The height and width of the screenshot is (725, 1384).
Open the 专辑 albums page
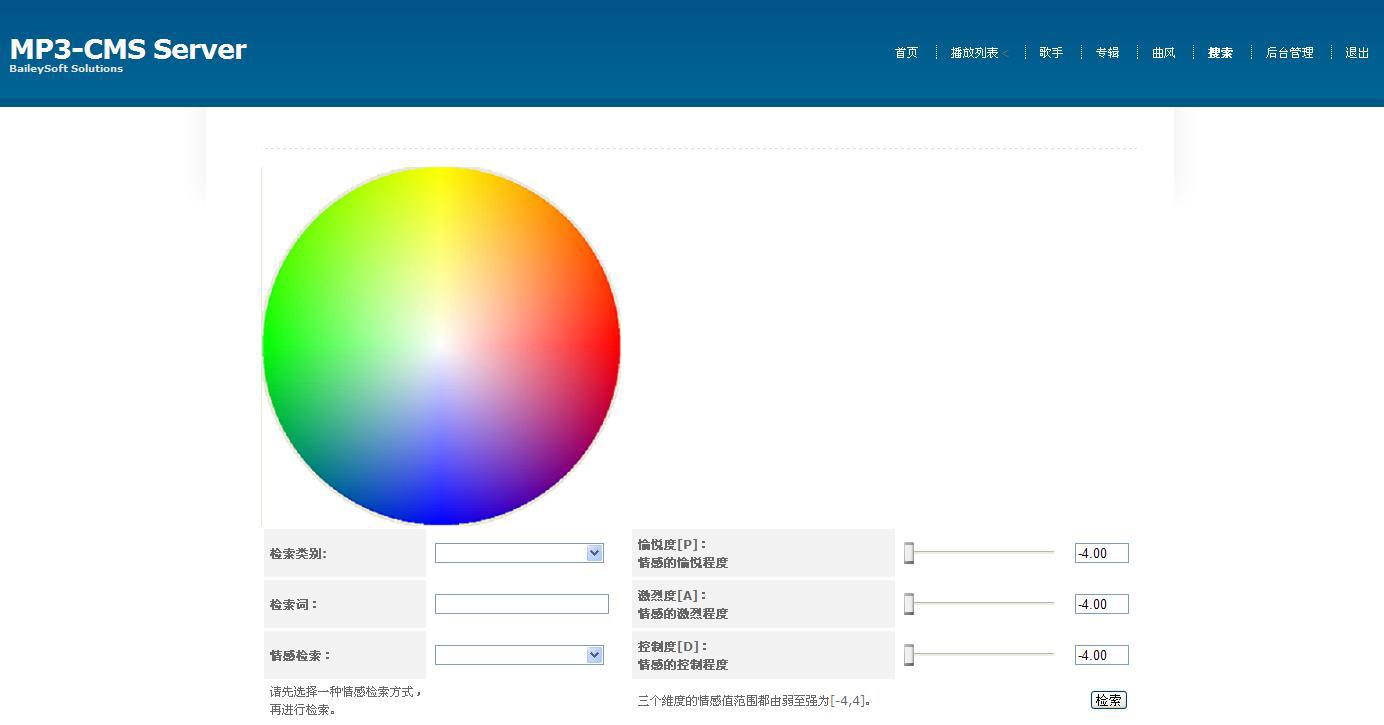[x=1107, y=53]
